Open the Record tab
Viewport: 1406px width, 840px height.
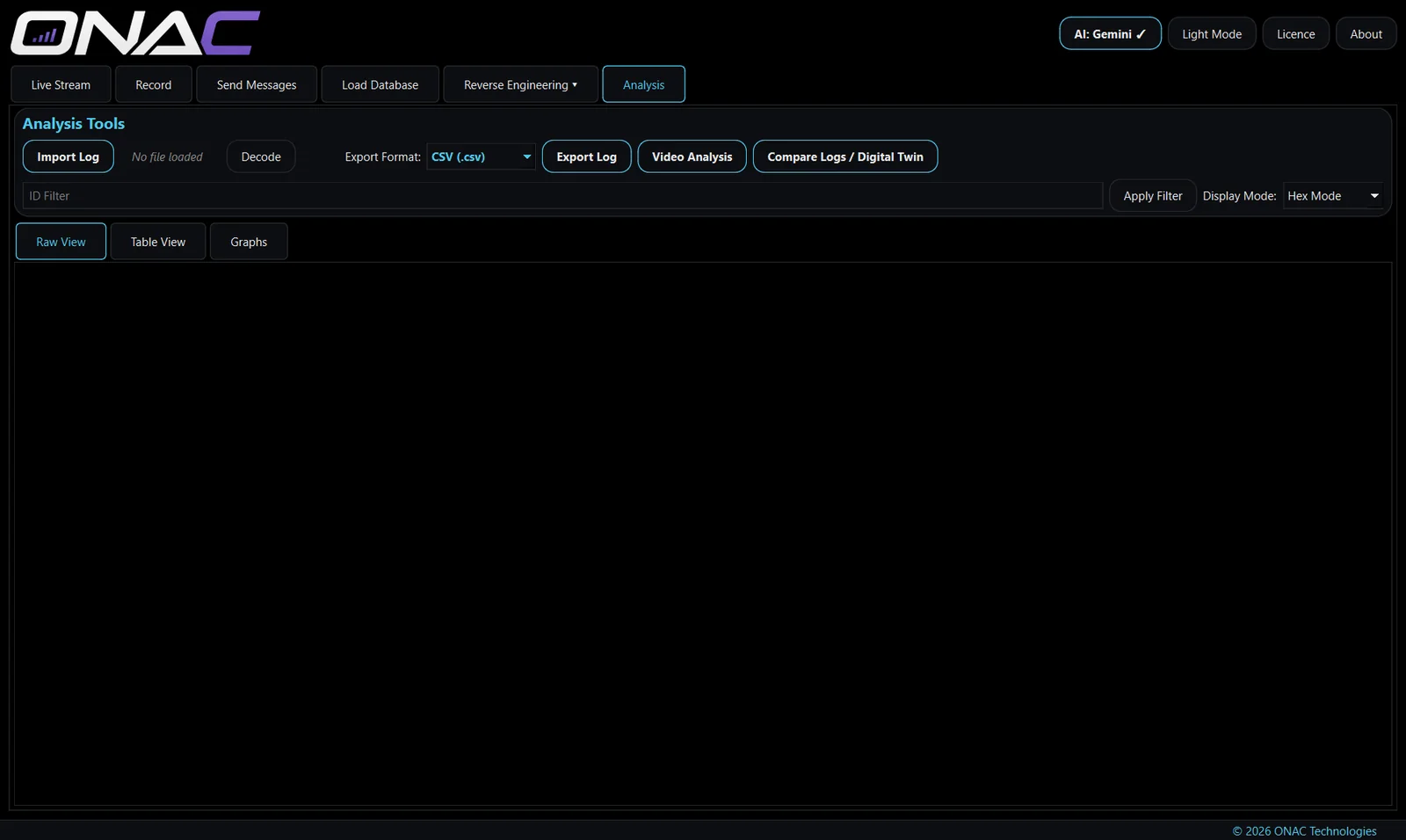154,84
